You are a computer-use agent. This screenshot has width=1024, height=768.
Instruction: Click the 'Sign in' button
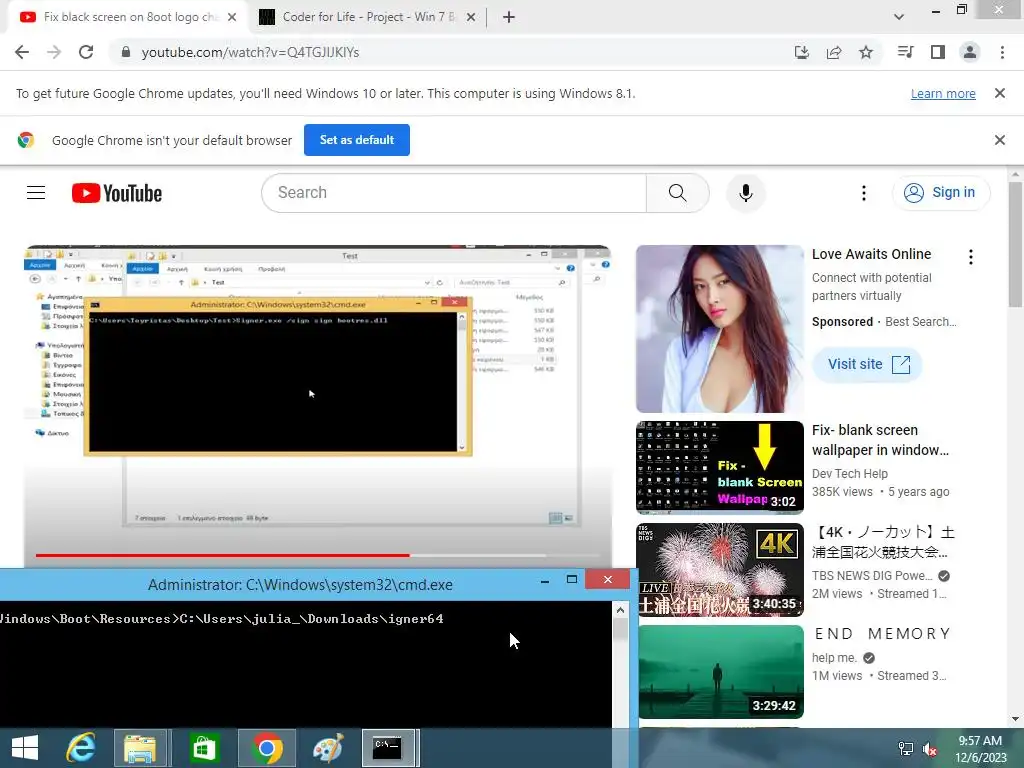941,193
